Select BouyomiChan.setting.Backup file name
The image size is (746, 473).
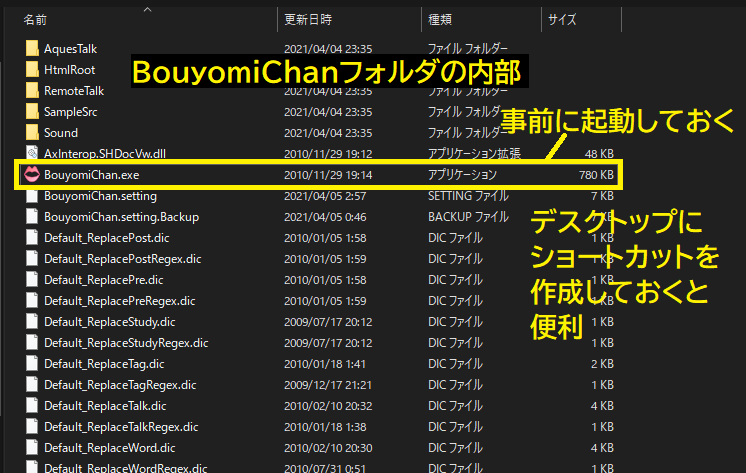[x=121, y=217]
